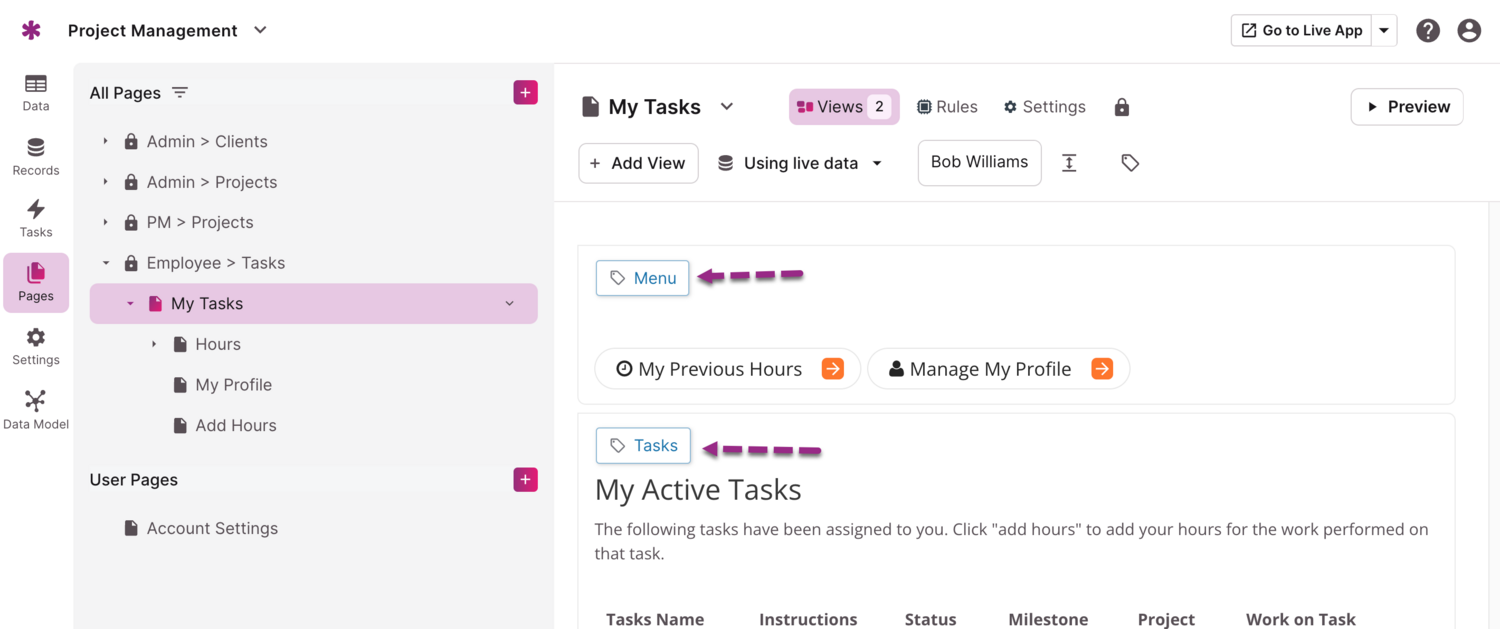The height and width of the screenshot is (629, 1500).
Task: Open the Data section in sidebar
Action: (x=36, y=91)
